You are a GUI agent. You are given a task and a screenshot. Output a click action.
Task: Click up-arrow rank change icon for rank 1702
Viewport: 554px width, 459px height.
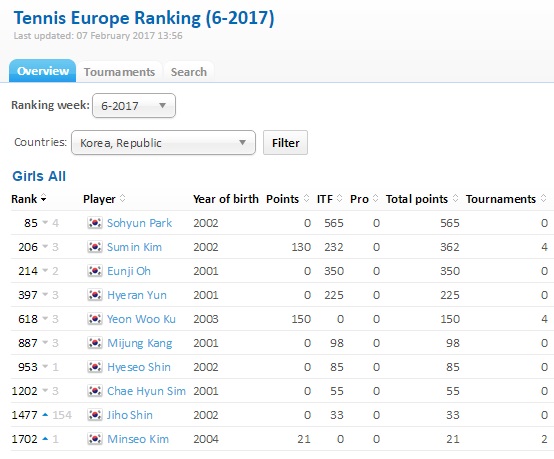[45, 439]
